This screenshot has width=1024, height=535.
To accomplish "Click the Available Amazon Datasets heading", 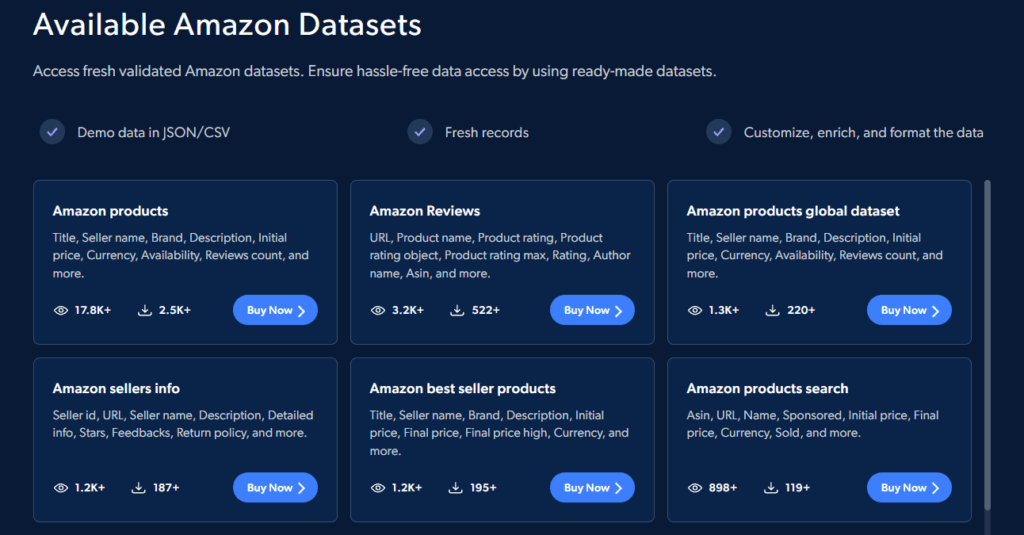I will pos(227,25).
